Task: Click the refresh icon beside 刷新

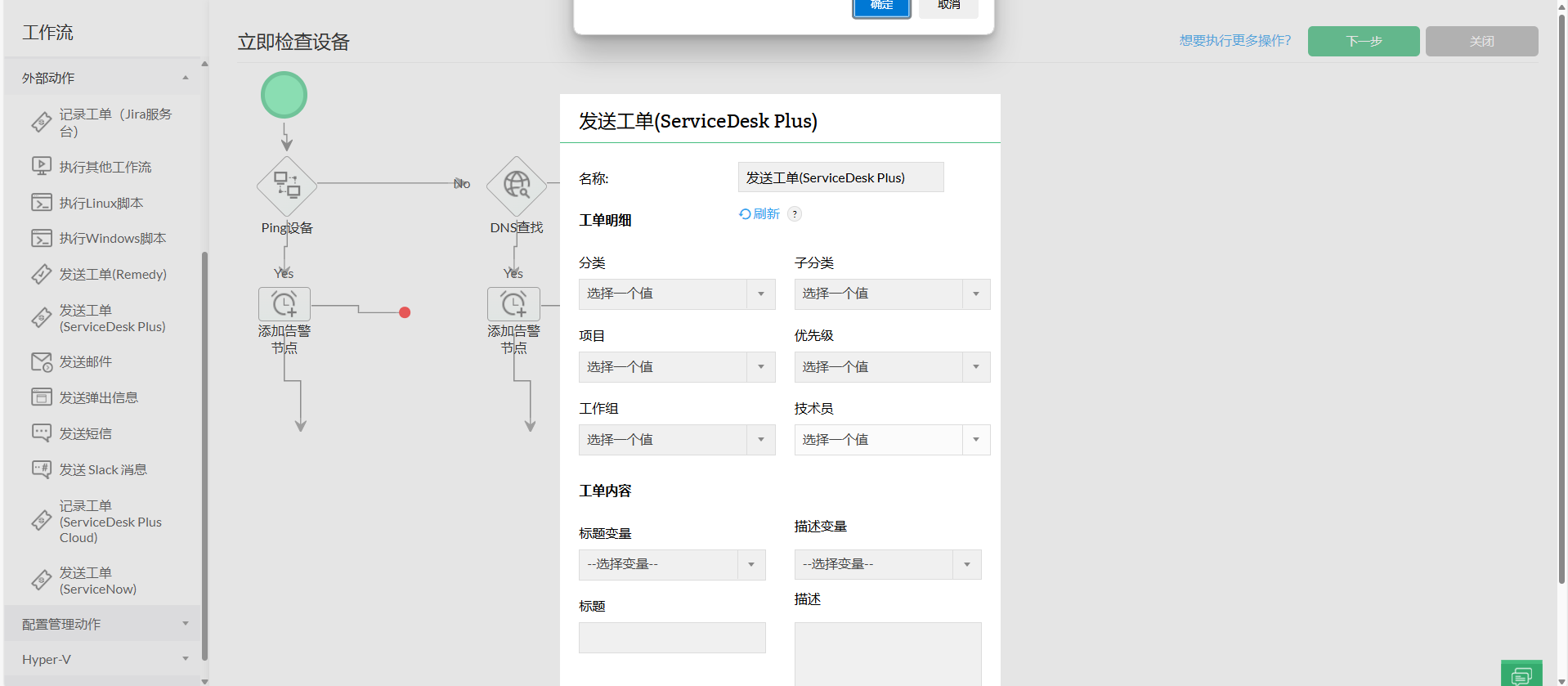Action: [x=745, y=214]
